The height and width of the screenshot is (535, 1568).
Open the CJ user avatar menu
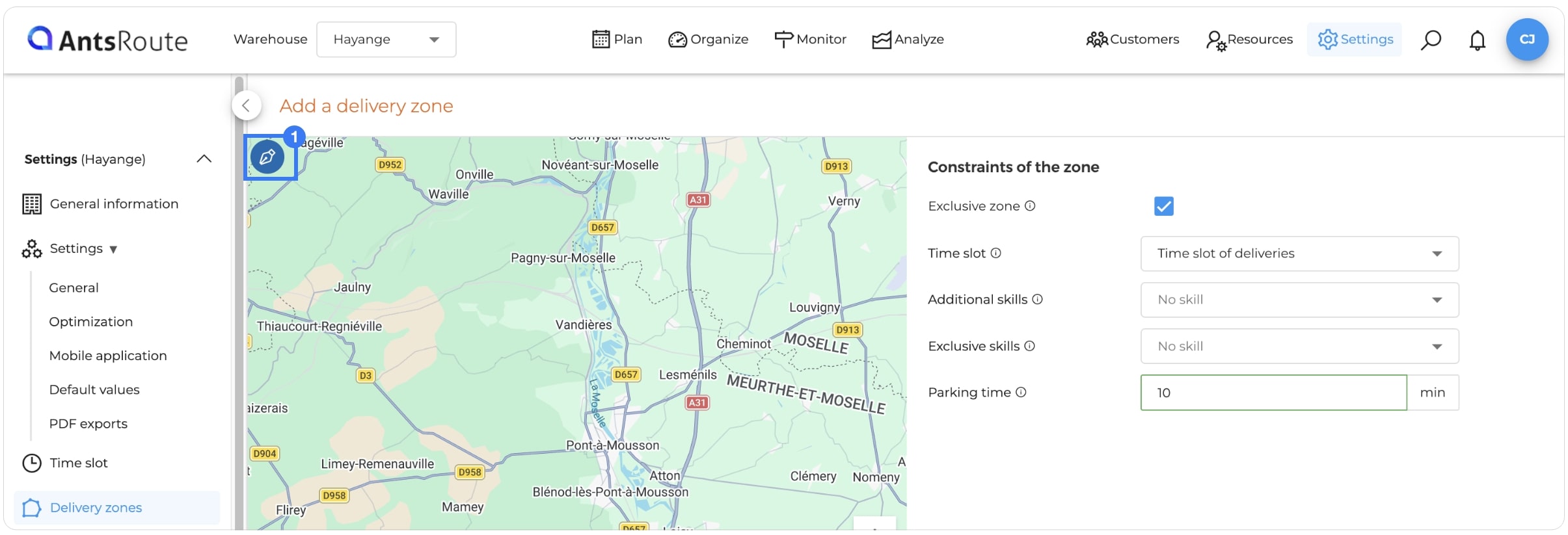click(1527, 40)
